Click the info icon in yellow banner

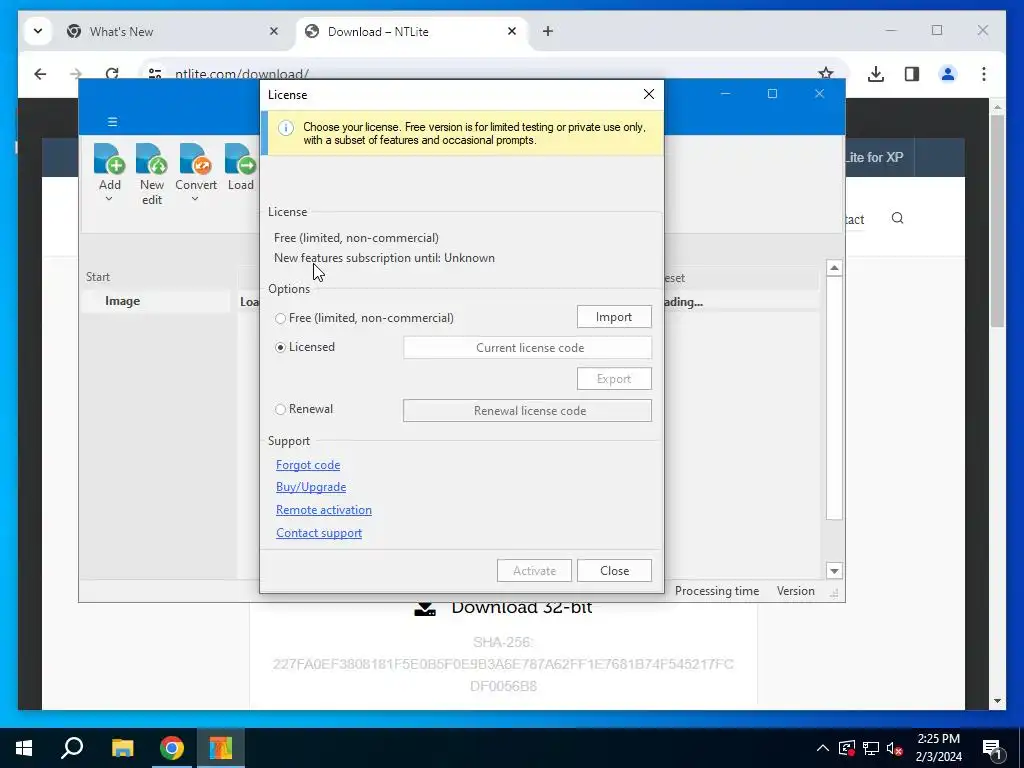[x=285, y=128]
